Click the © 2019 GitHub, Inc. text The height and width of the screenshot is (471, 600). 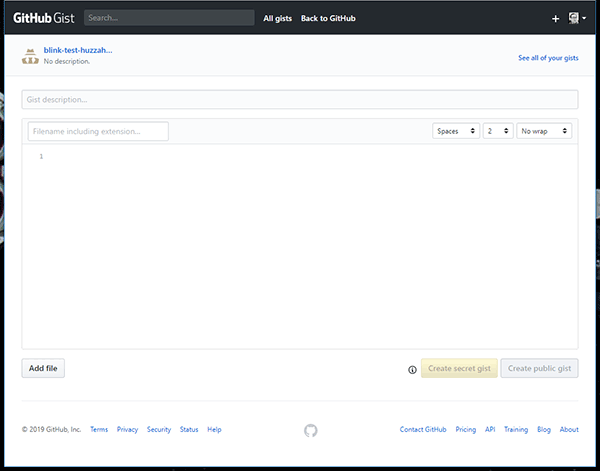(51, 429)
